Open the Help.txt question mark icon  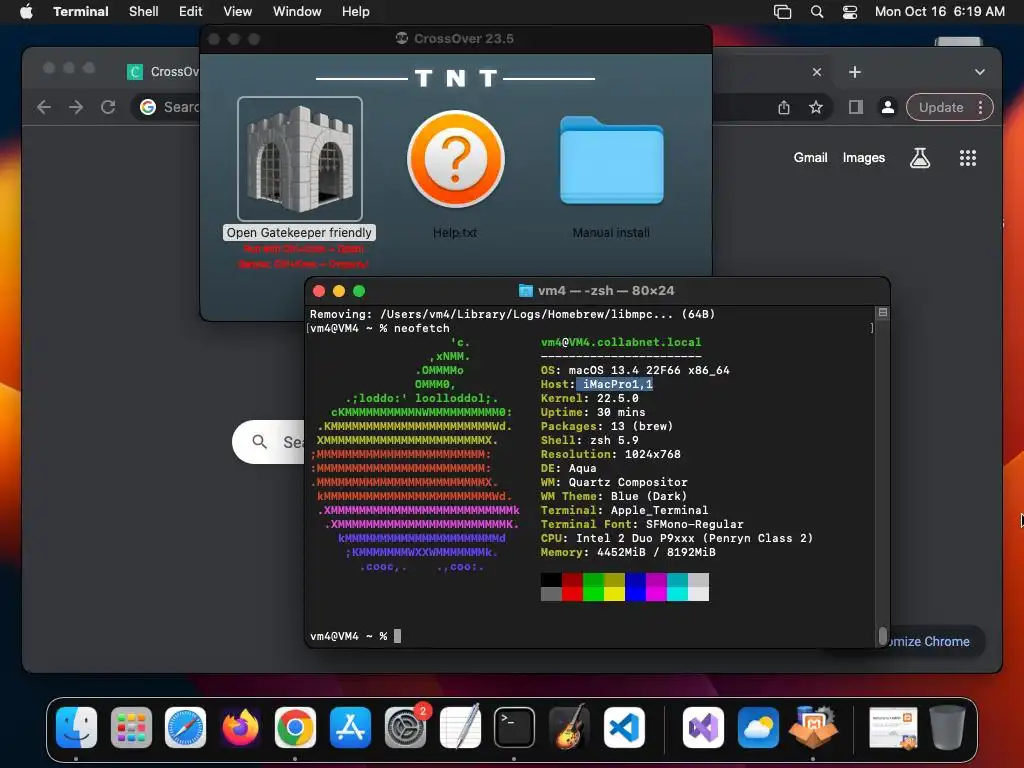pyautogui.click(x=456, y=159)
